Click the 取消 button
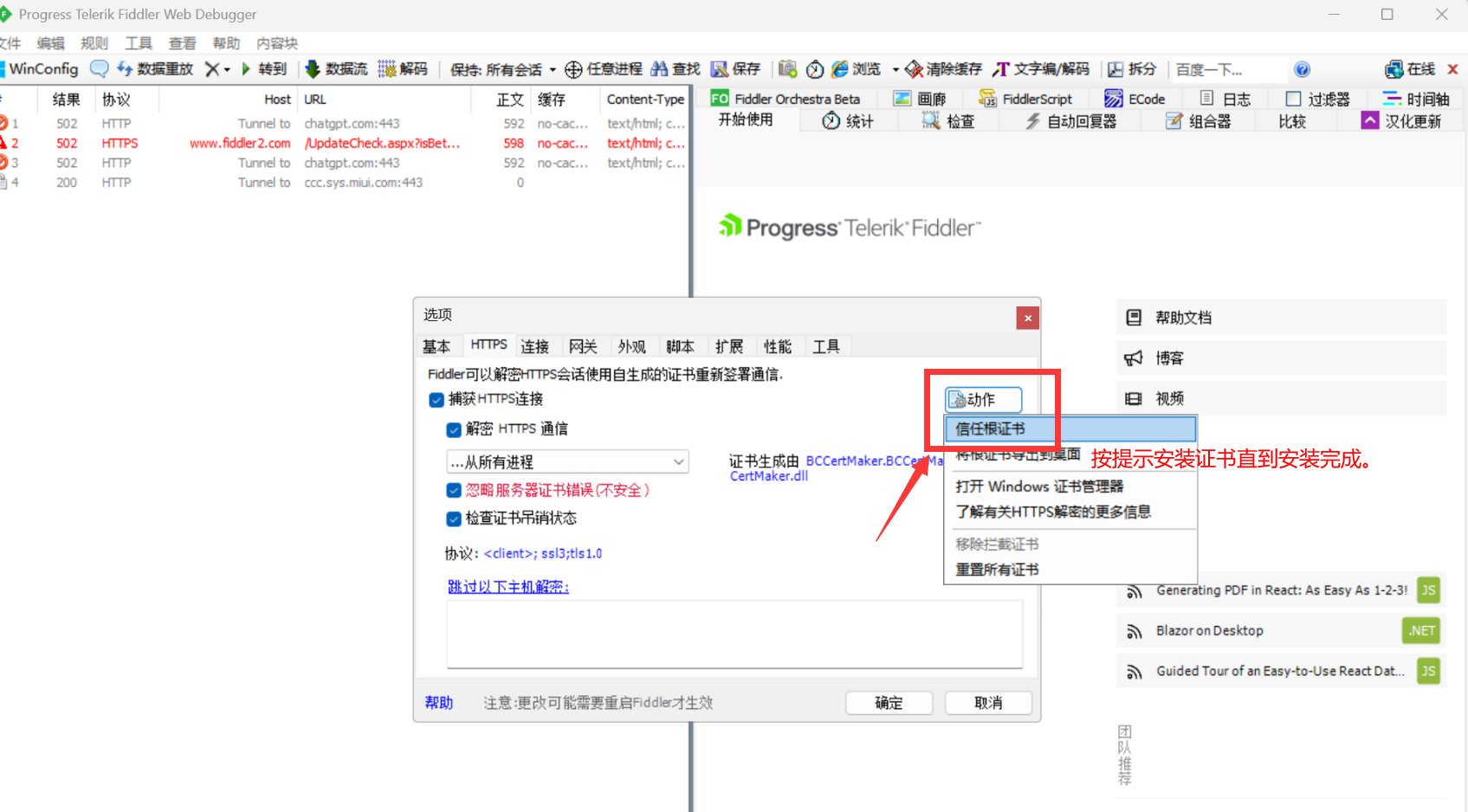Viewport: 1468px width, 812px height. coord(988,703)
